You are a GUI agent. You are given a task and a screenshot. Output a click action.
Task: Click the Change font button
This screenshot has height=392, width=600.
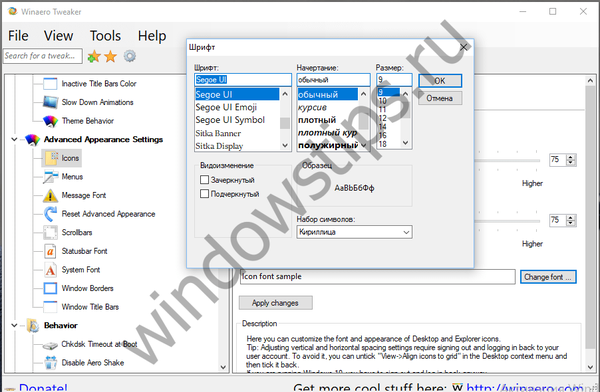pos(548,277)
